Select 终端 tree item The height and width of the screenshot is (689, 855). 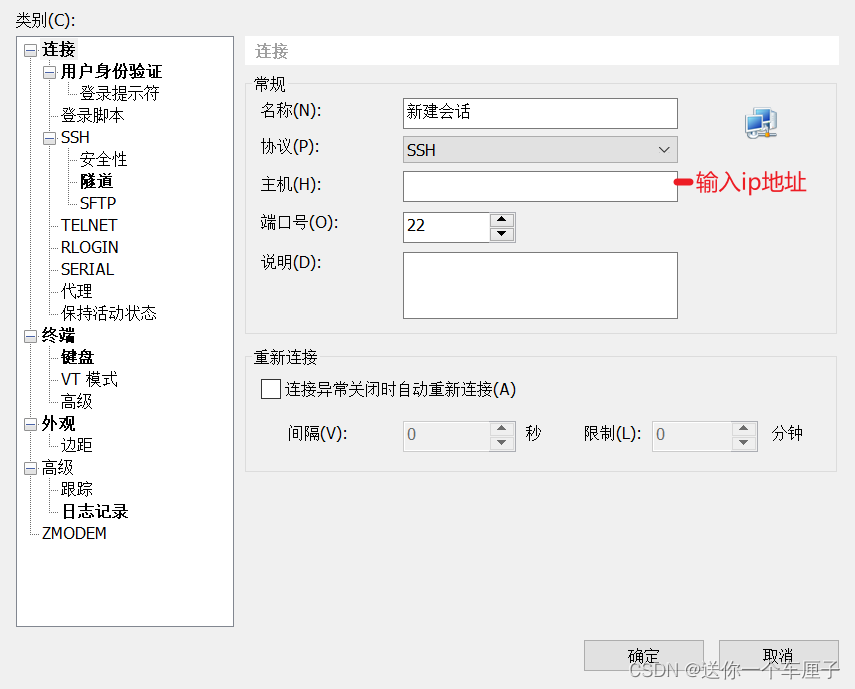[x=58, y=335]
